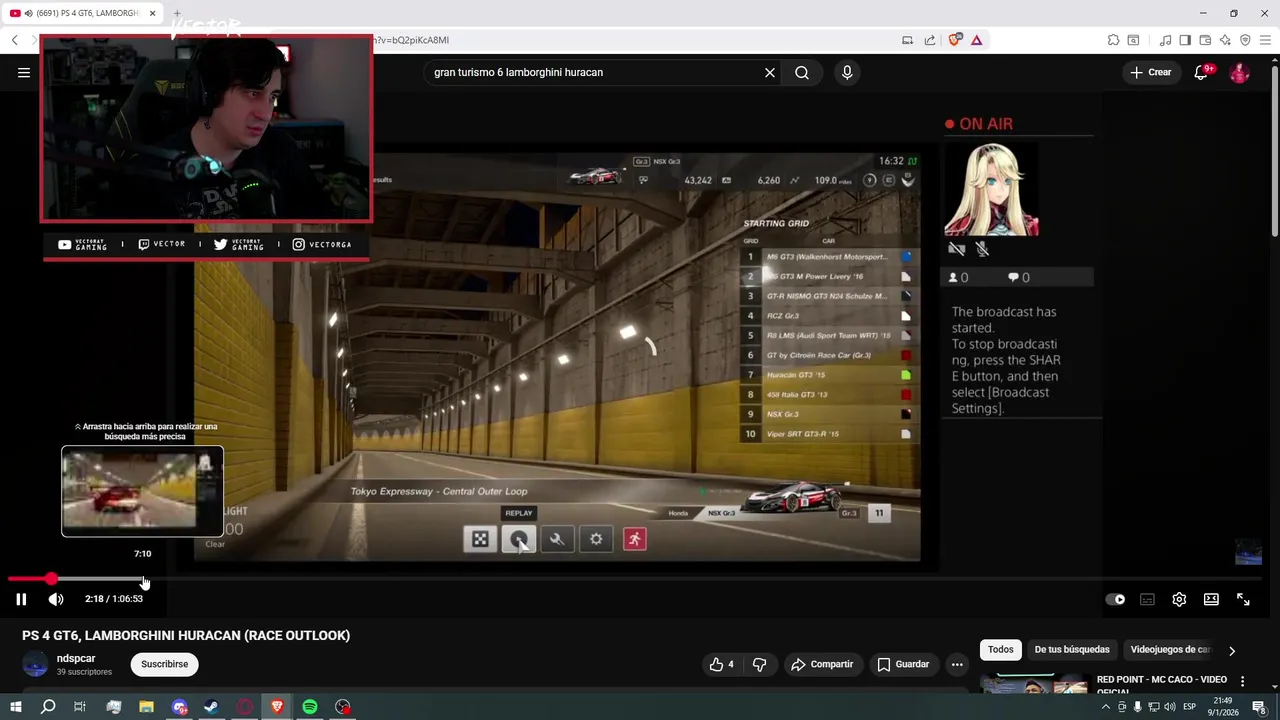Open Windows taskbar search
The width and height of the screenshot is (1280, 720).
pyautogui.click(x=48, y=707)
